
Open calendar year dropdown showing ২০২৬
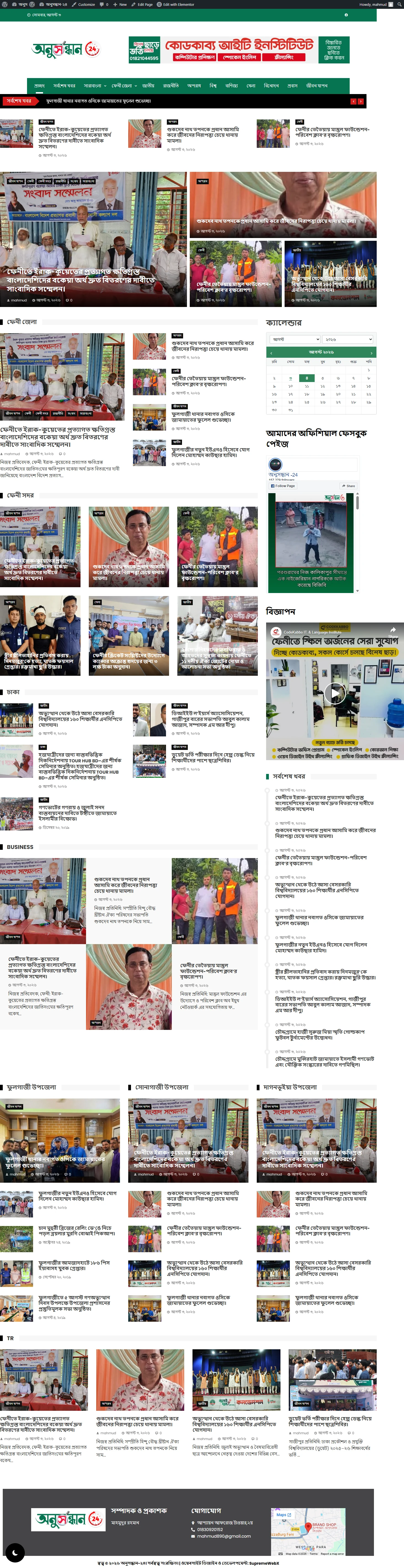click(x=348, y=339)
